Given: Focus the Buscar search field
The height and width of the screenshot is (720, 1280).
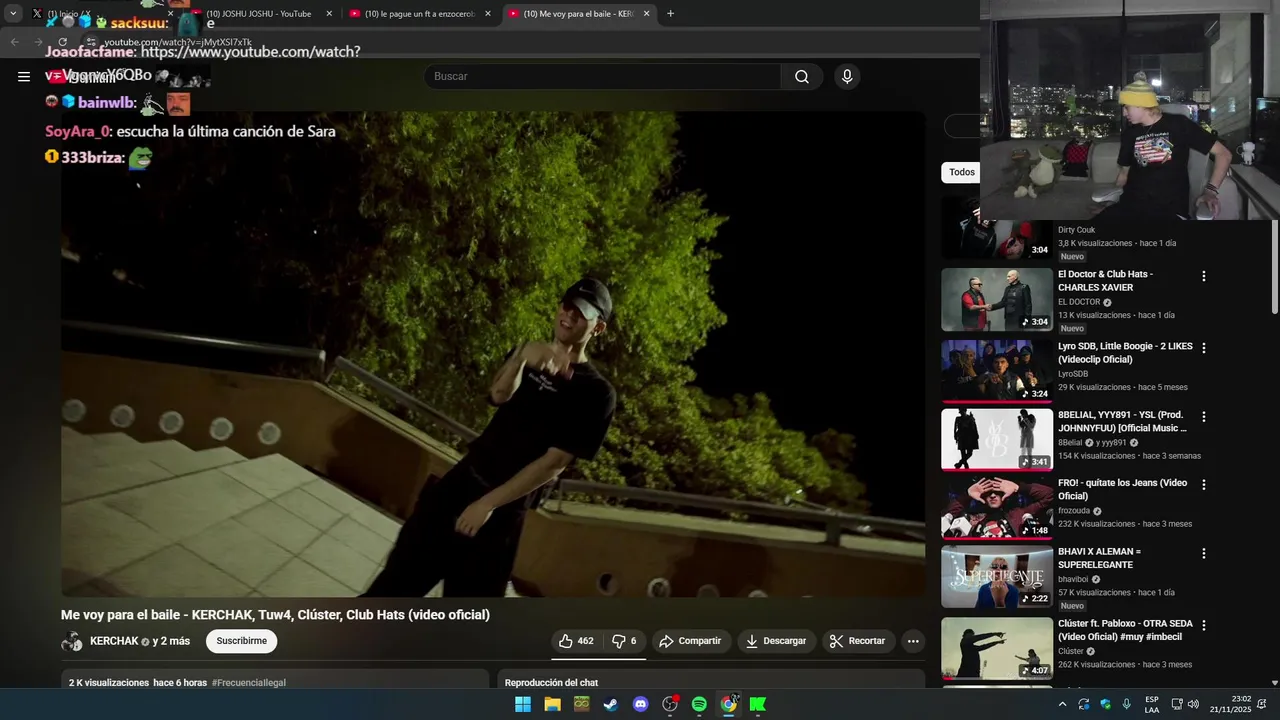Looking at the screenshot, I should click(603, 77).
